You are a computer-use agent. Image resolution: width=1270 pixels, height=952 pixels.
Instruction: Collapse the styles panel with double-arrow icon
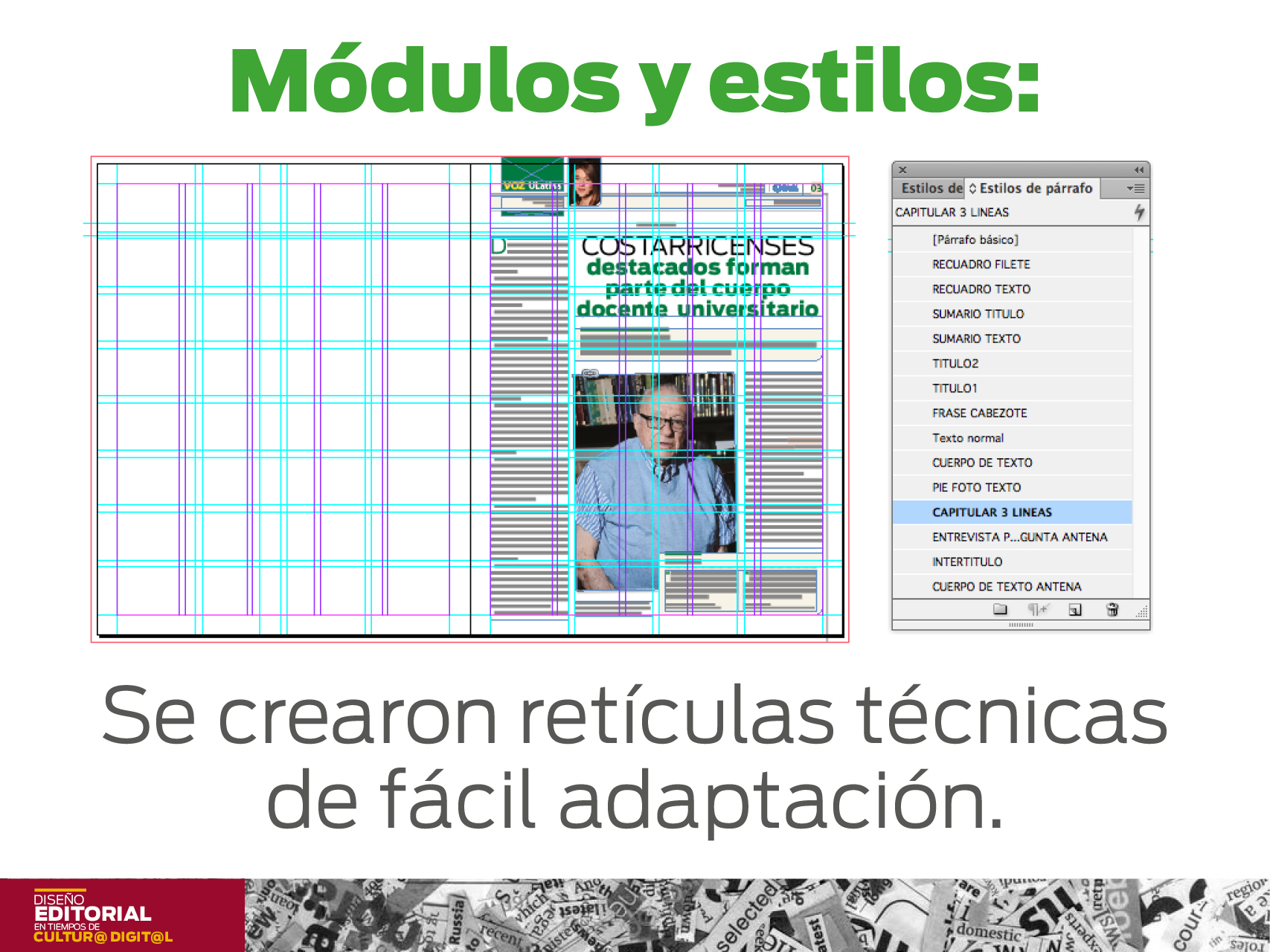coord(1138,170)
